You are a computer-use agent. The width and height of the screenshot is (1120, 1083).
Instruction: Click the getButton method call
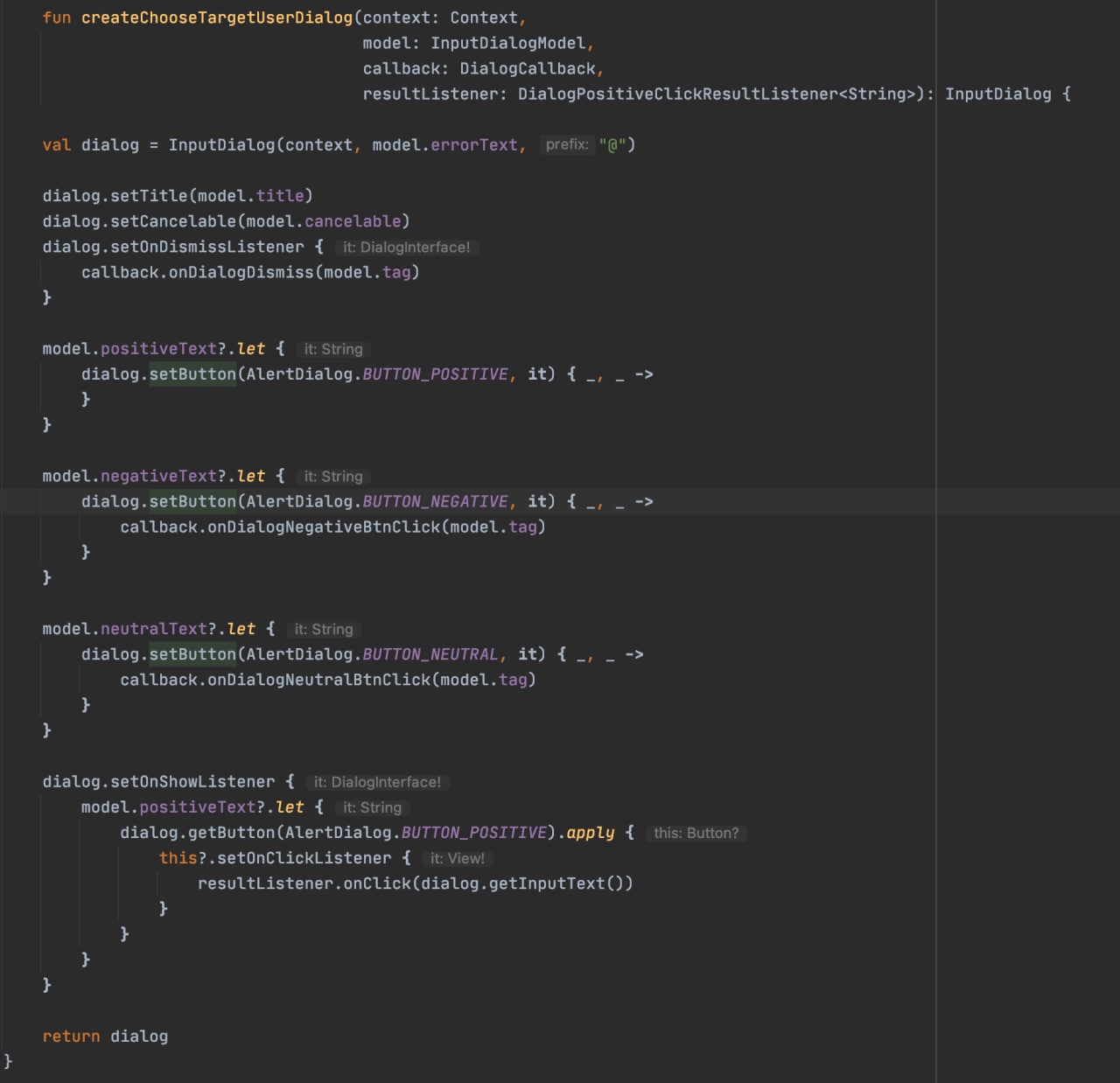(x=232, y=833)
